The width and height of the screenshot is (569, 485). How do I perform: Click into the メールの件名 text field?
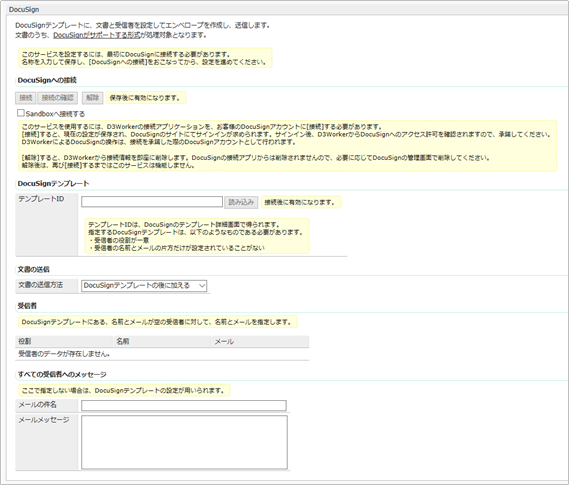coord(184,405)
